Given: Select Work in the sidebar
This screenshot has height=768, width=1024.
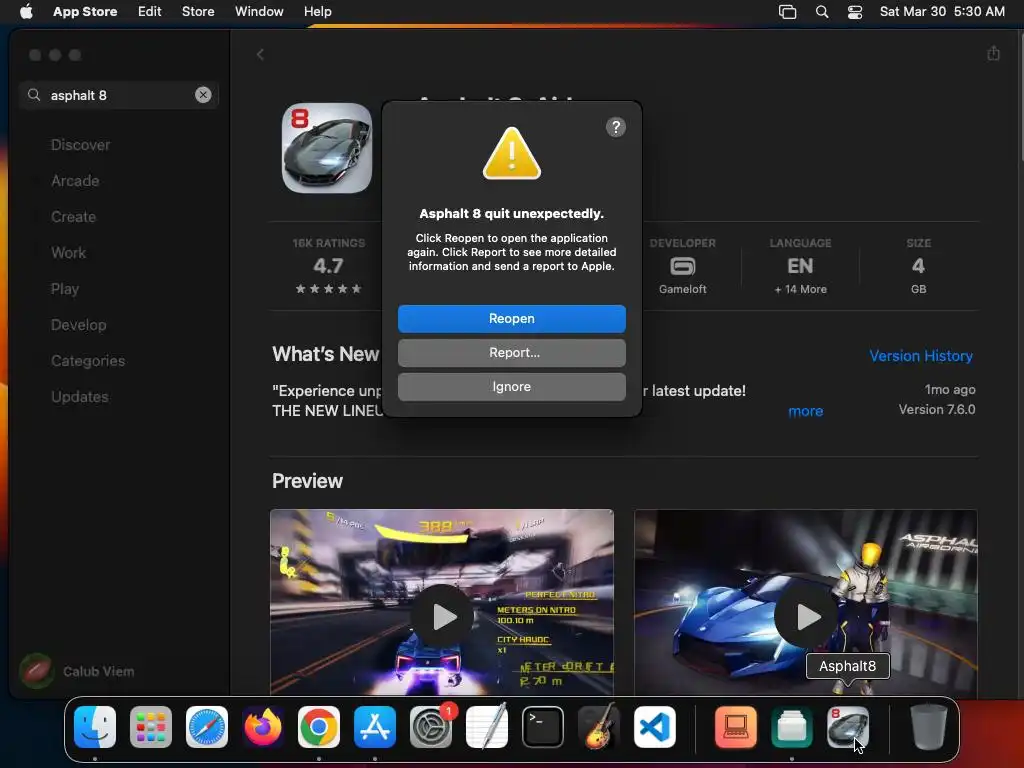Looking at the screenshot, I should 68,252.
